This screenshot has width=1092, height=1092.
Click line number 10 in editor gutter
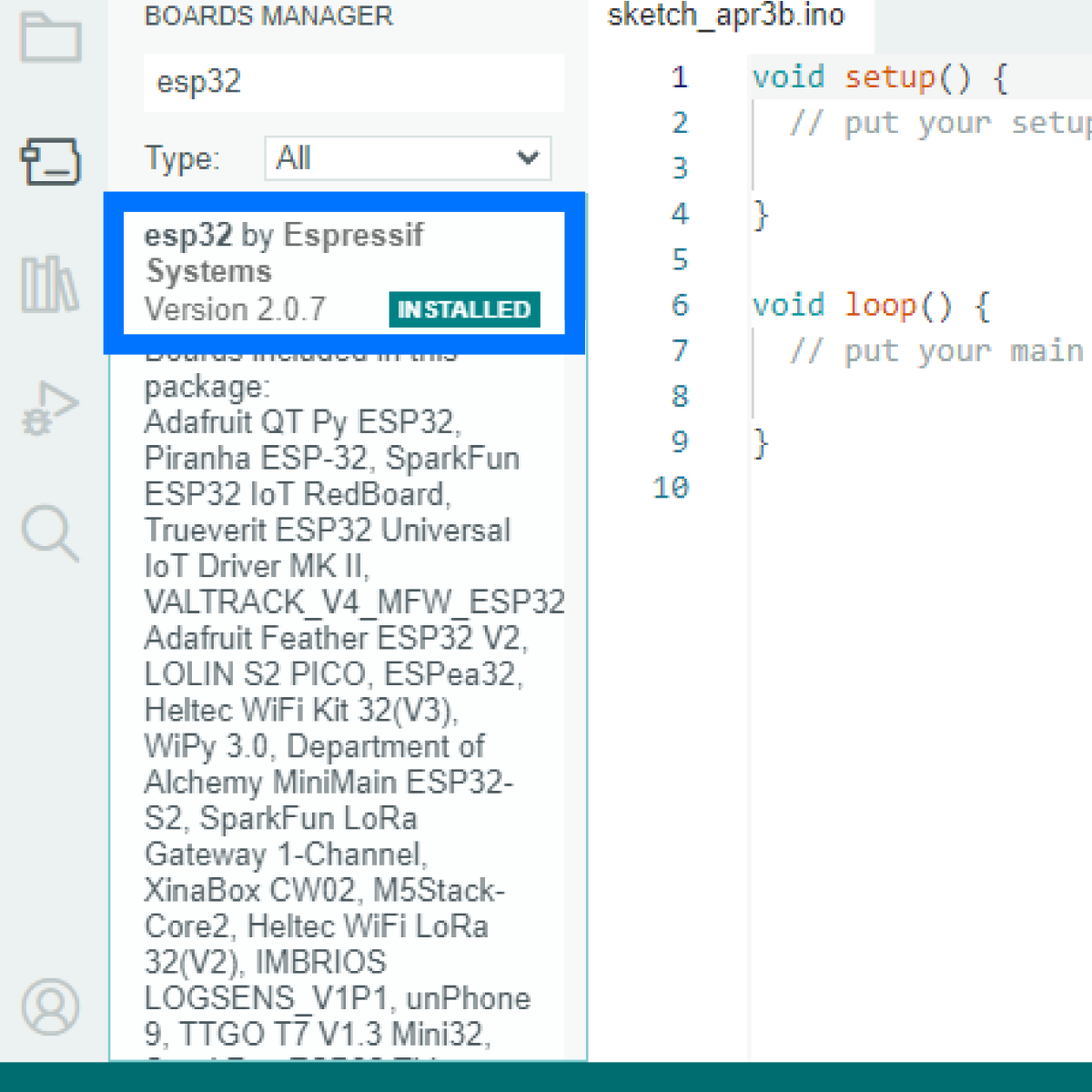coord(672,488)
